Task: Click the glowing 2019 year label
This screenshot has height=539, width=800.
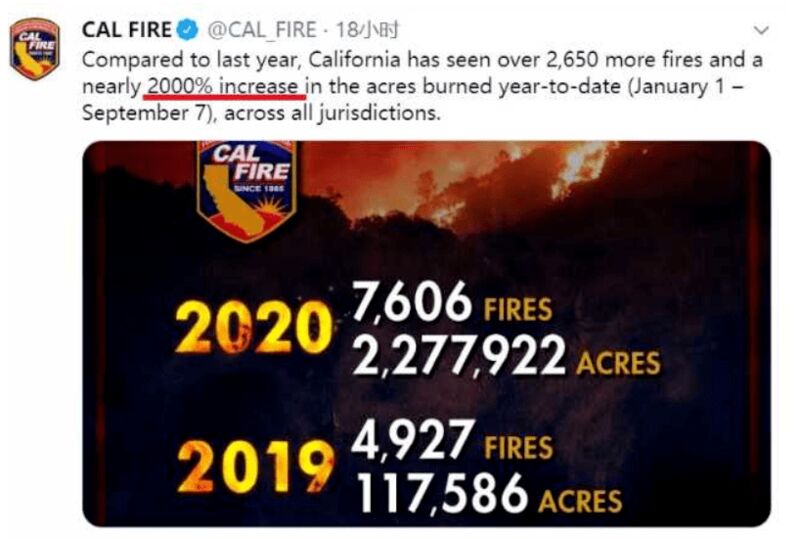Action: click(255, 467)
